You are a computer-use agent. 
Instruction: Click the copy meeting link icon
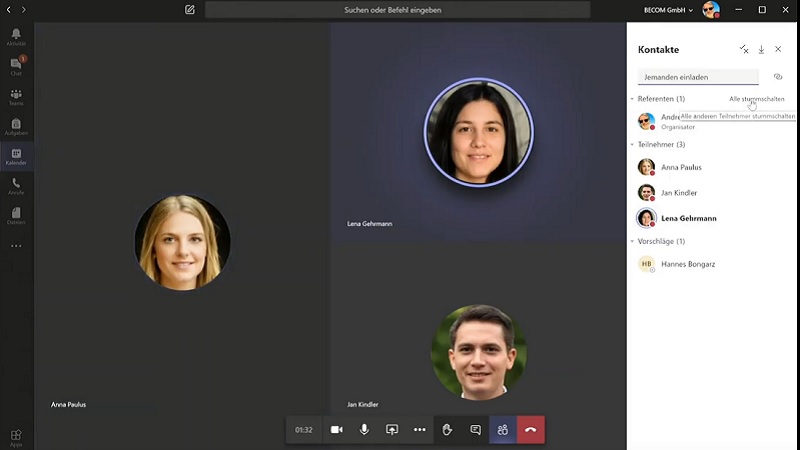pyautogui.click(x=778, y=77)
